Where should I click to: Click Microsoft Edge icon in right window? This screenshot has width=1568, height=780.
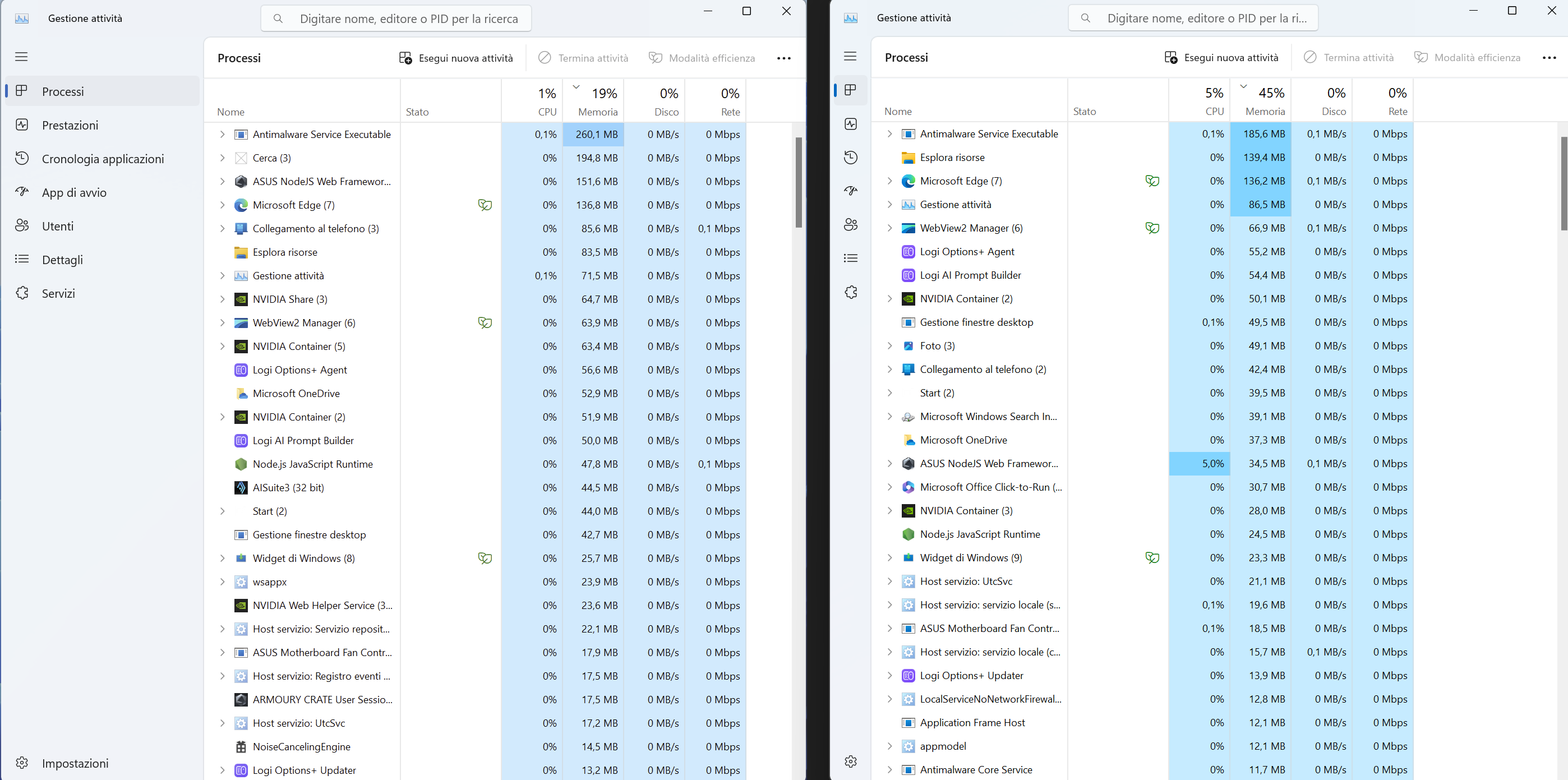point(908,181)
